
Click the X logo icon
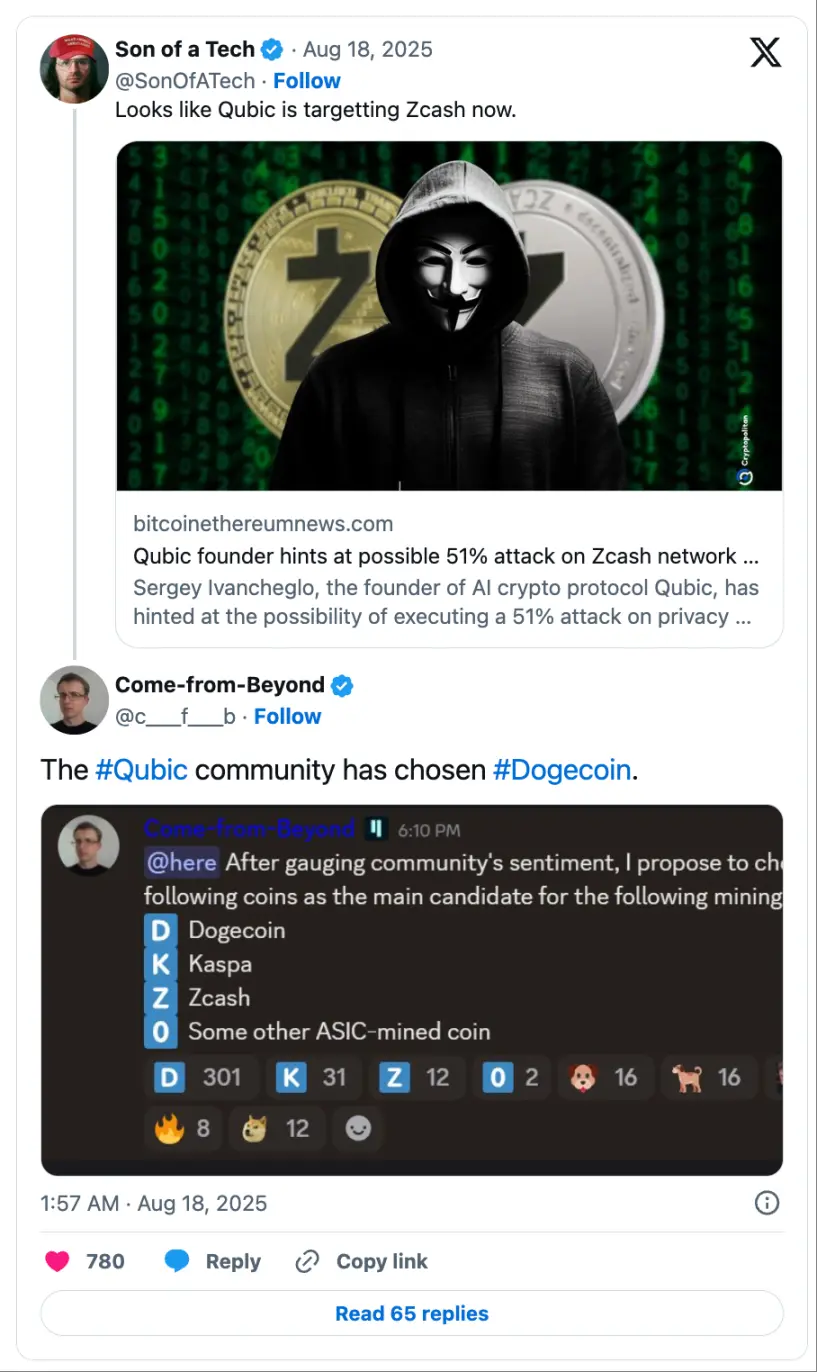[765, 53]
